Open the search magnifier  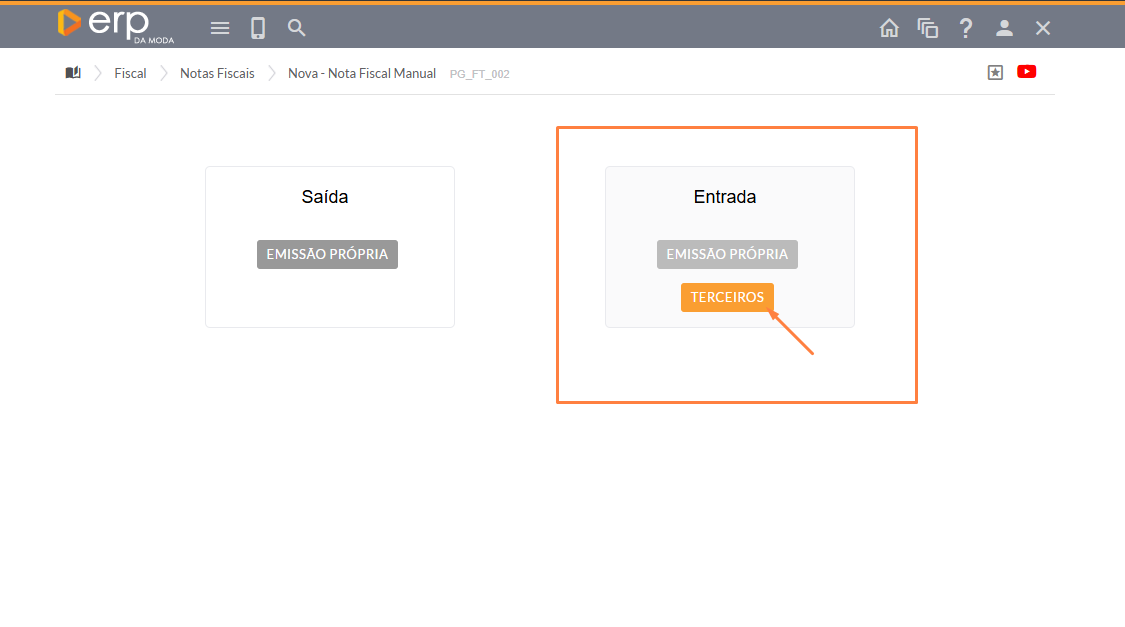pos(297,28)
